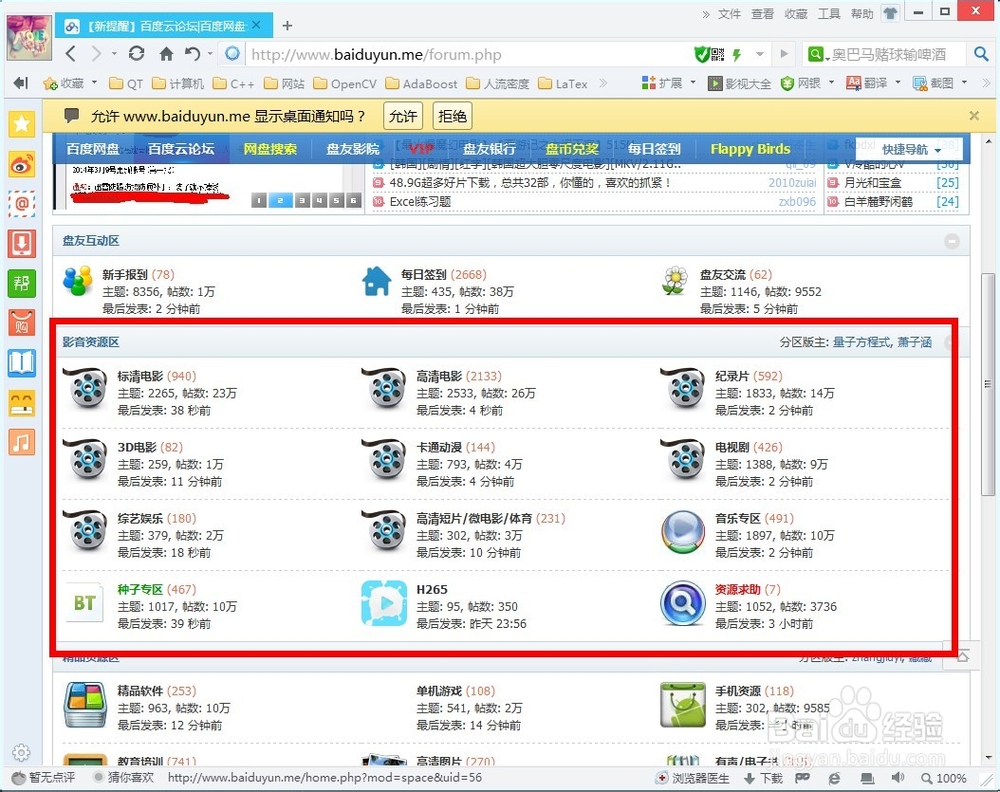Screen dimensions: 1000x792
Task: Select the Flappy Birds nav tab
Action: point(750,149)
